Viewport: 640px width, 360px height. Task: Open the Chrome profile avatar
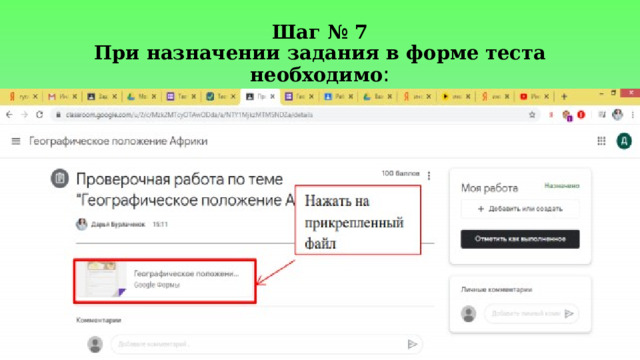coord(618,115)
